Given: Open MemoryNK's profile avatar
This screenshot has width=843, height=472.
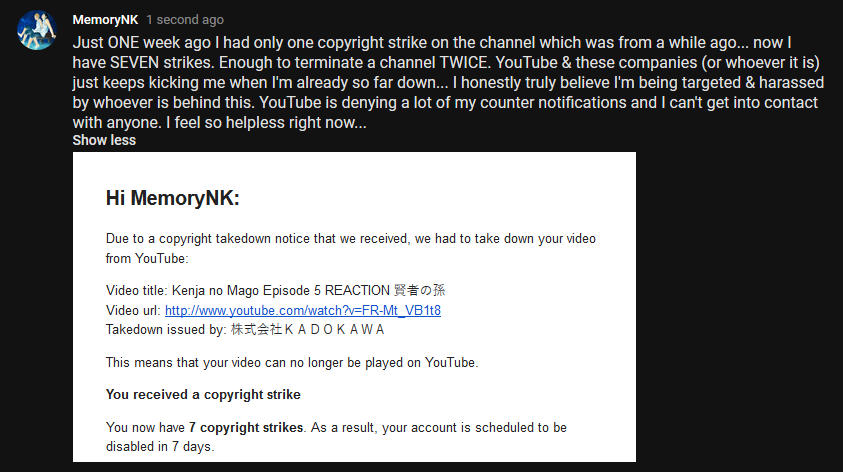Looking at the screenshot, I should click(37, 30).
